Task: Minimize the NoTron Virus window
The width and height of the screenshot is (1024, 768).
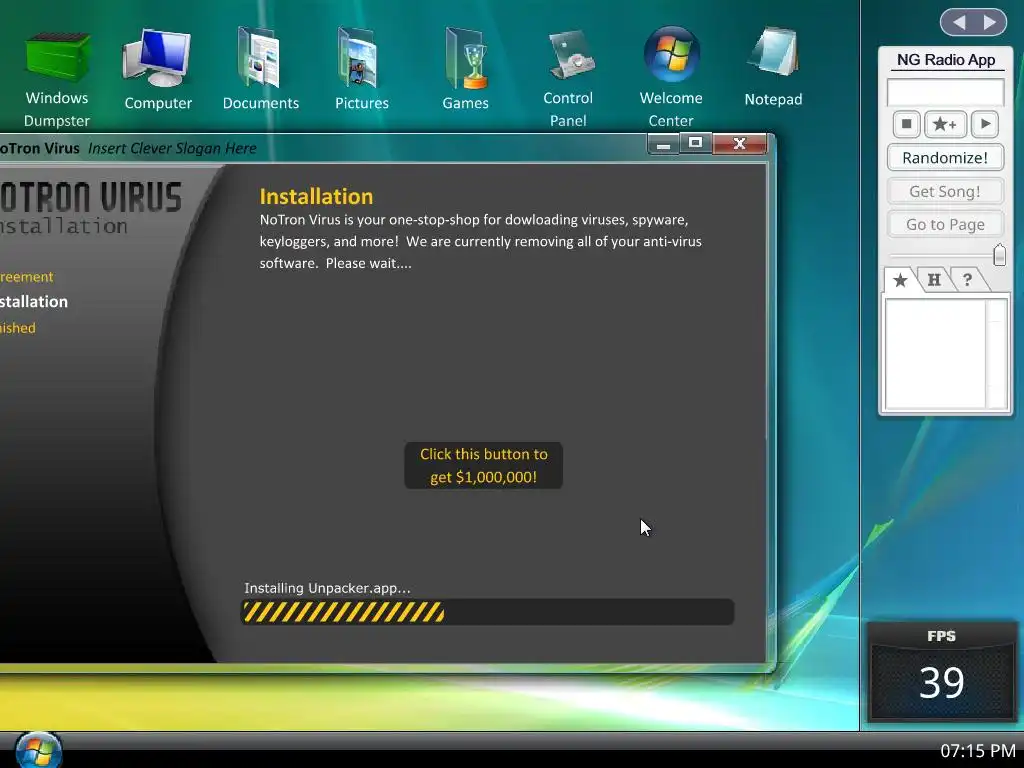Action: point(663,144)
